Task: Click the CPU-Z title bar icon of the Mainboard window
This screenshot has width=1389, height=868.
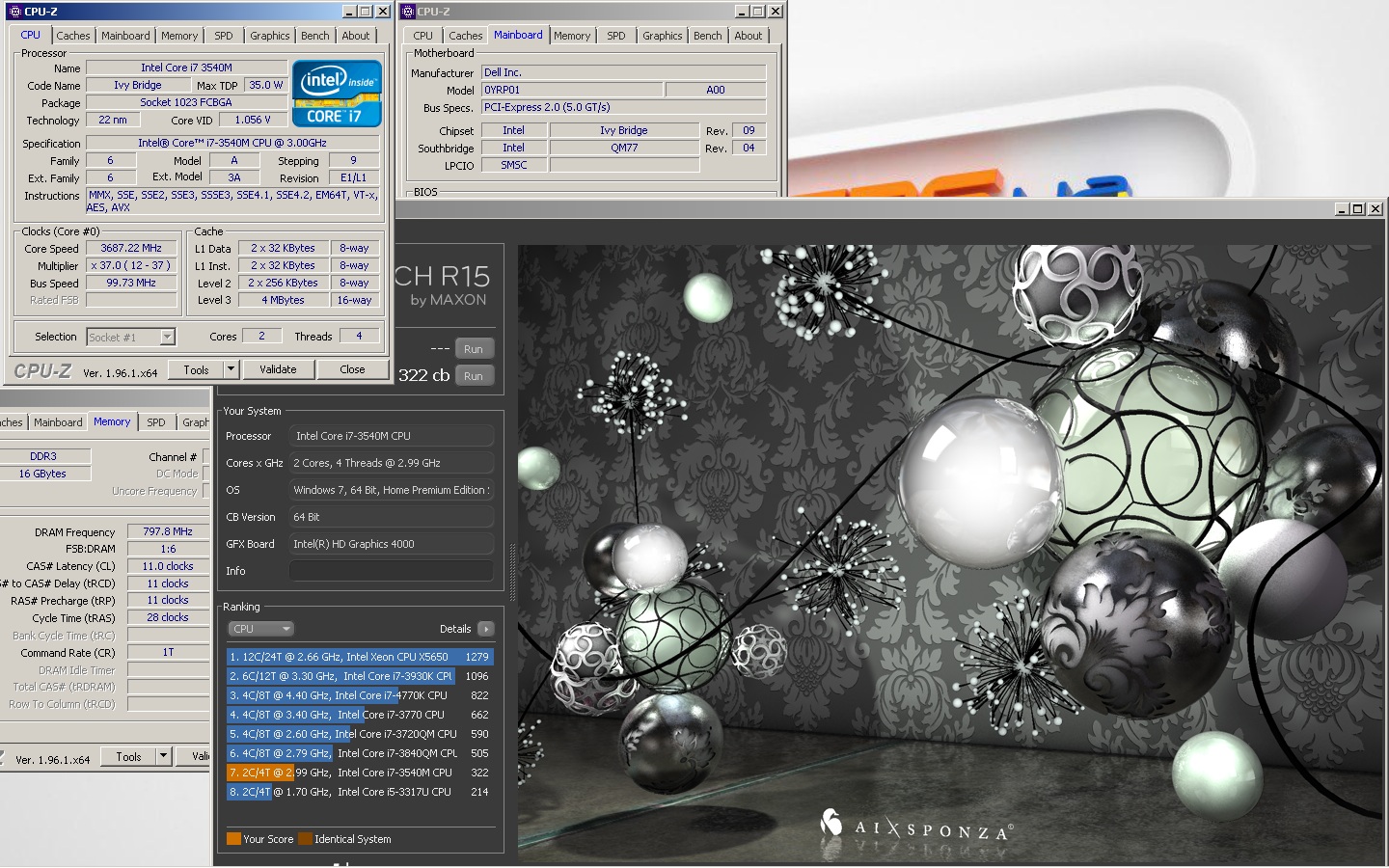Action: pos(408,12)
